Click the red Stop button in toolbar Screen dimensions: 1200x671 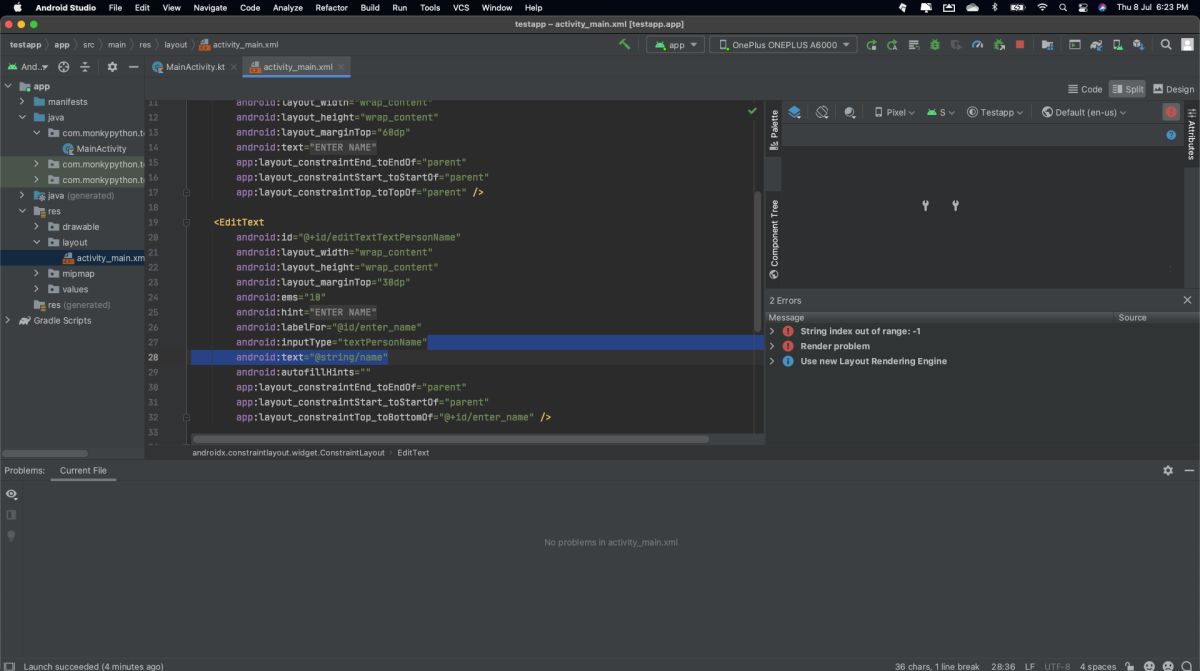click(x=1020, y=45)
